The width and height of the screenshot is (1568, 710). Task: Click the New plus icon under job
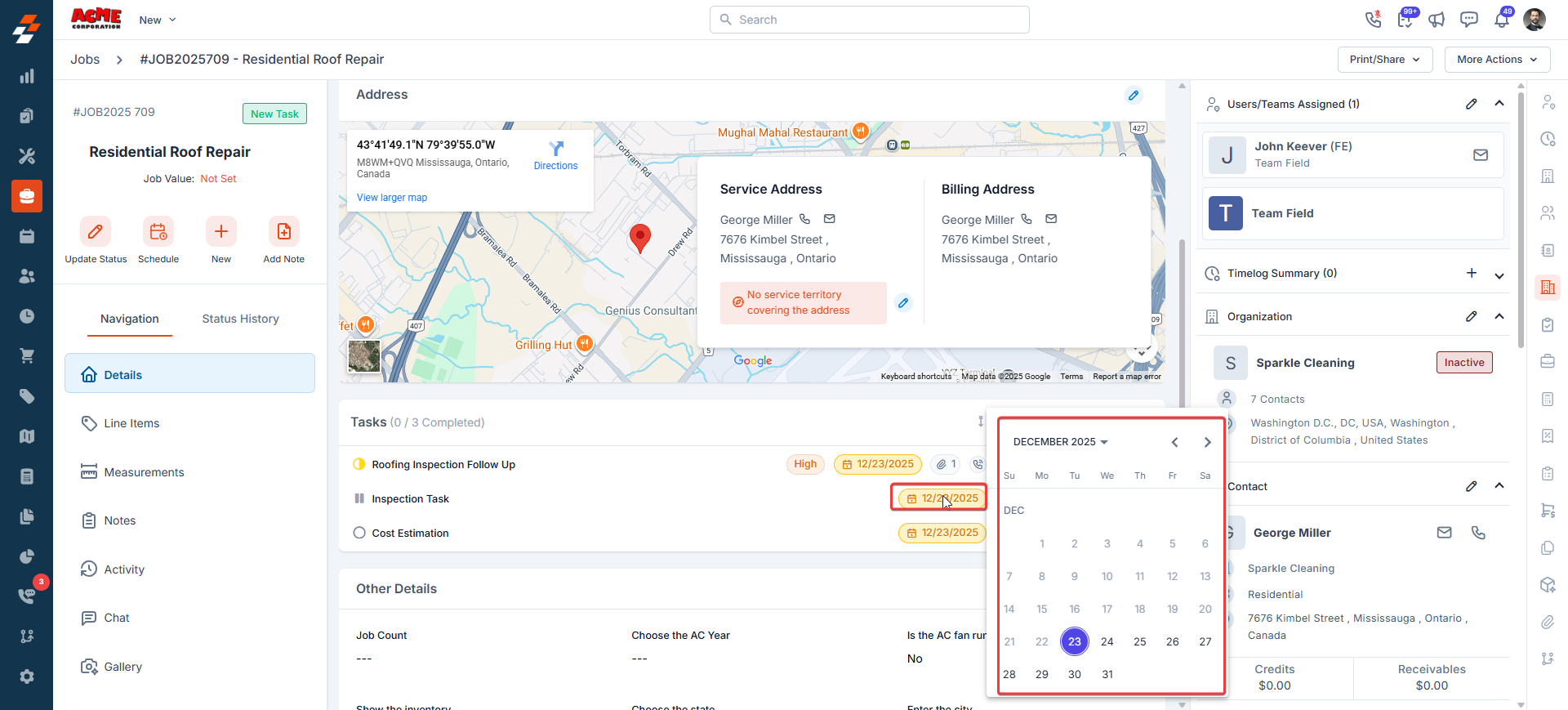click(221, 231)
